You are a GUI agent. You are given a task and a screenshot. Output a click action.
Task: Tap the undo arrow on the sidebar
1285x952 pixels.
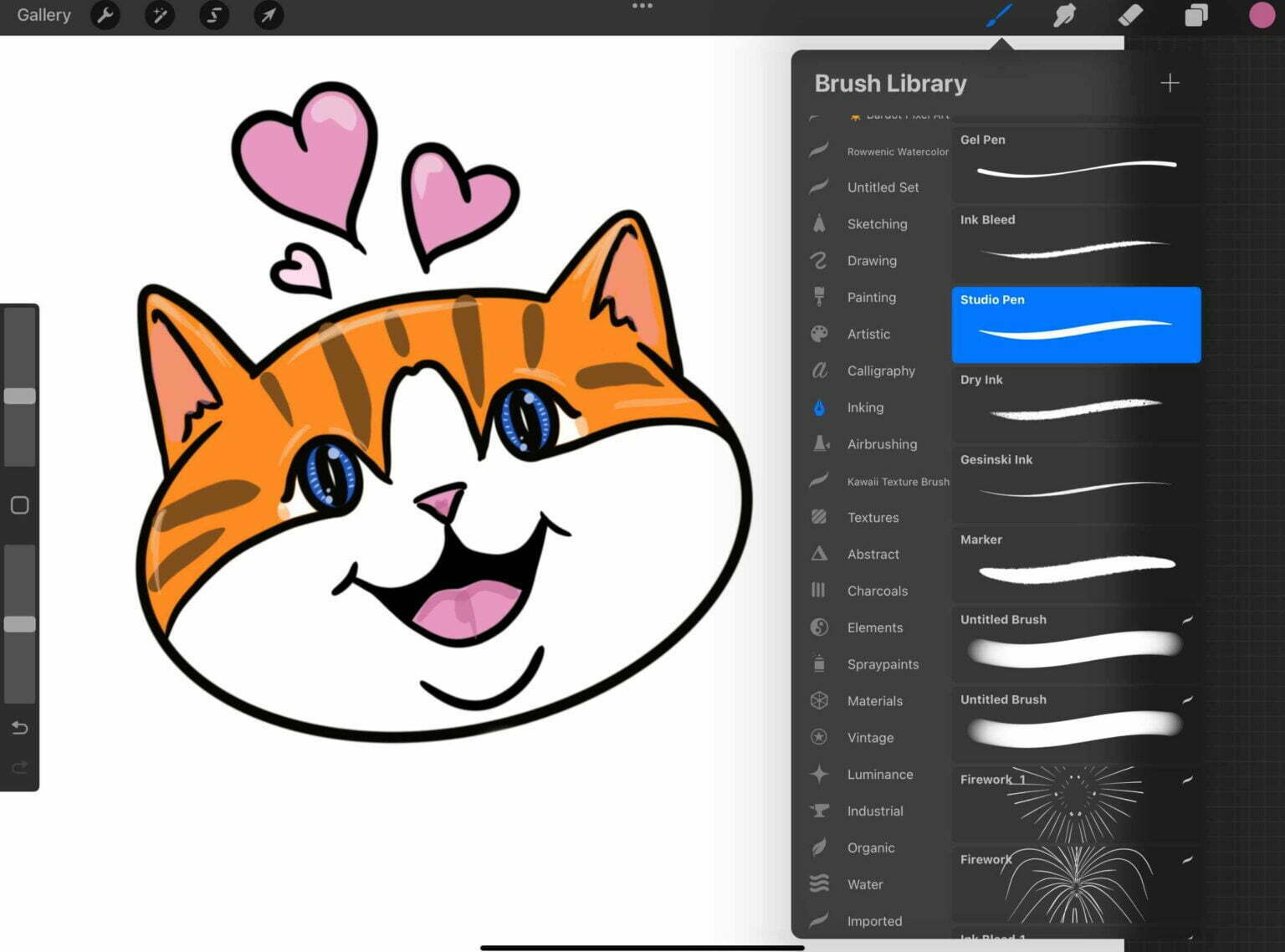[20, 728]
